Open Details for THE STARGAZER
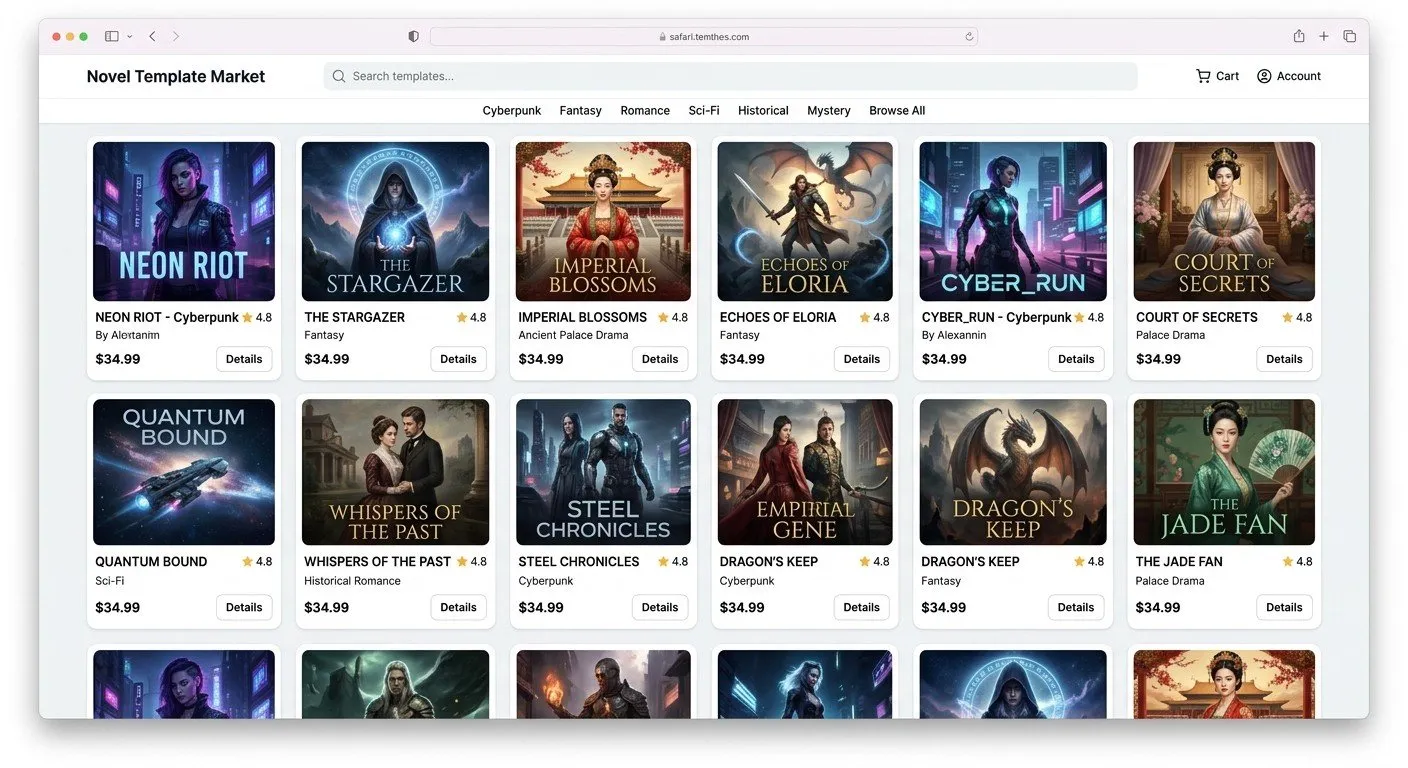 tap(458, 359)
